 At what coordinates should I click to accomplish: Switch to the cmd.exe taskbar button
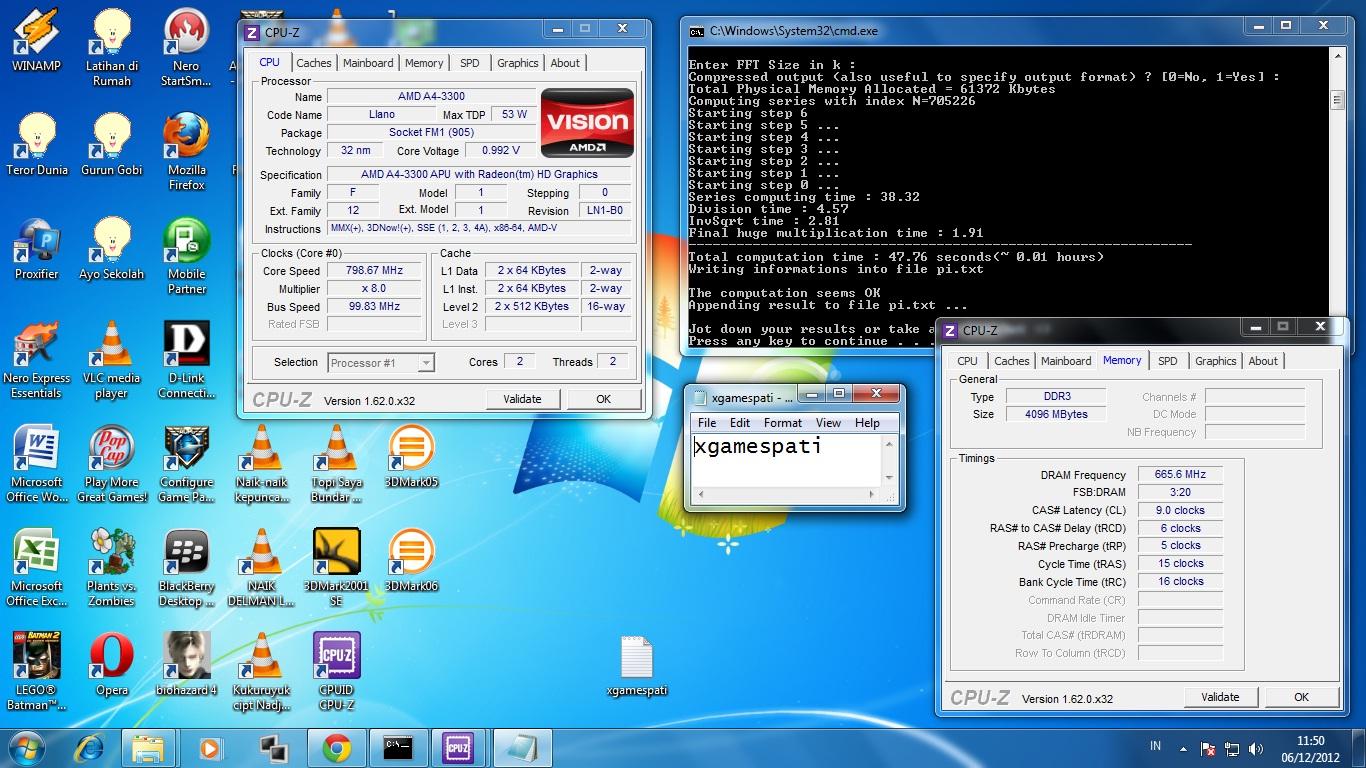click(398, 748)
